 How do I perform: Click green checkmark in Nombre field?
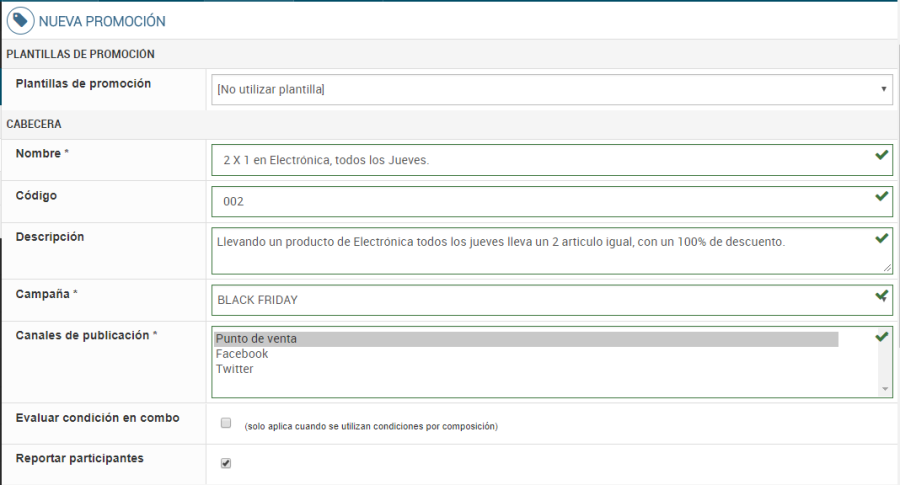(x=881, y=155)
